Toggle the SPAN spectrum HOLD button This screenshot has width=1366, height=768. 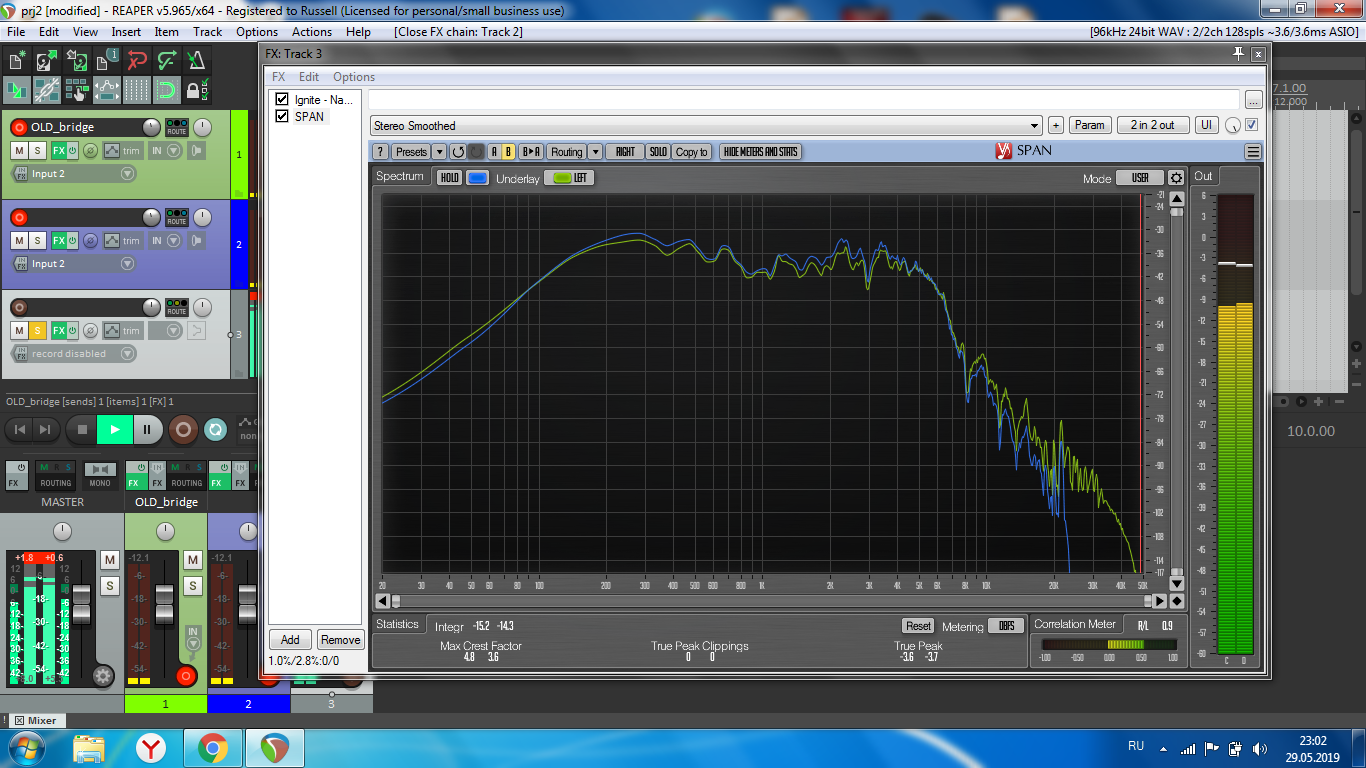(449, 178)
